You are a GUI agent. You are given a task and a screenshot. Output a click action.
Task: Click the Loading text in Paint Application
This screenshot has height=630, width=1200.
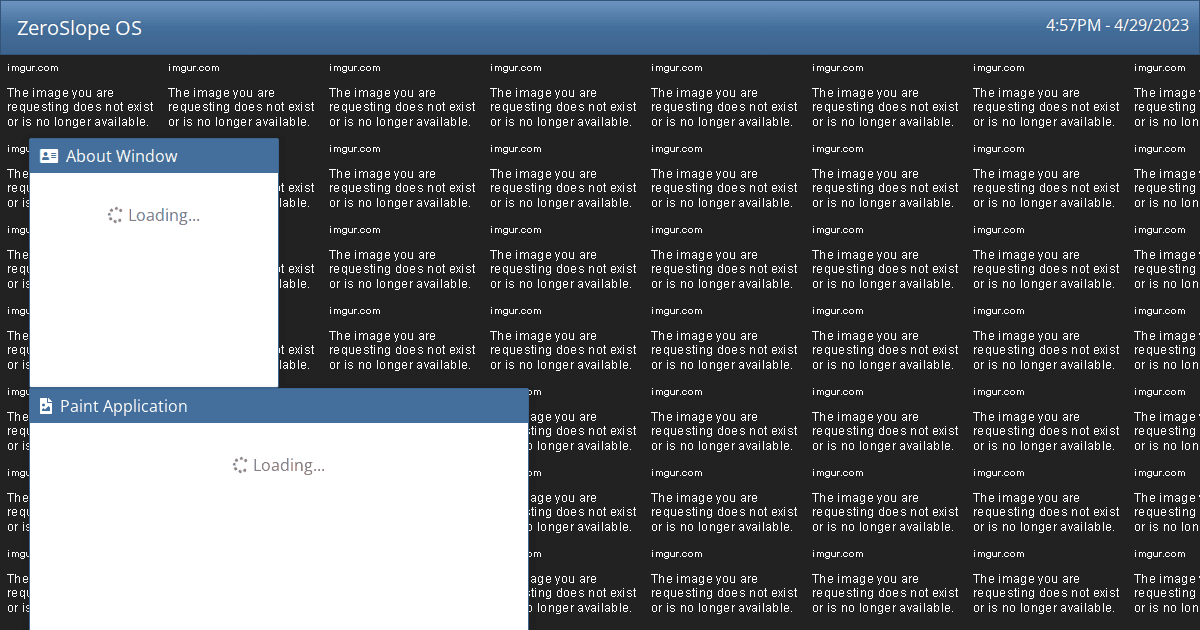coord(289,464)
